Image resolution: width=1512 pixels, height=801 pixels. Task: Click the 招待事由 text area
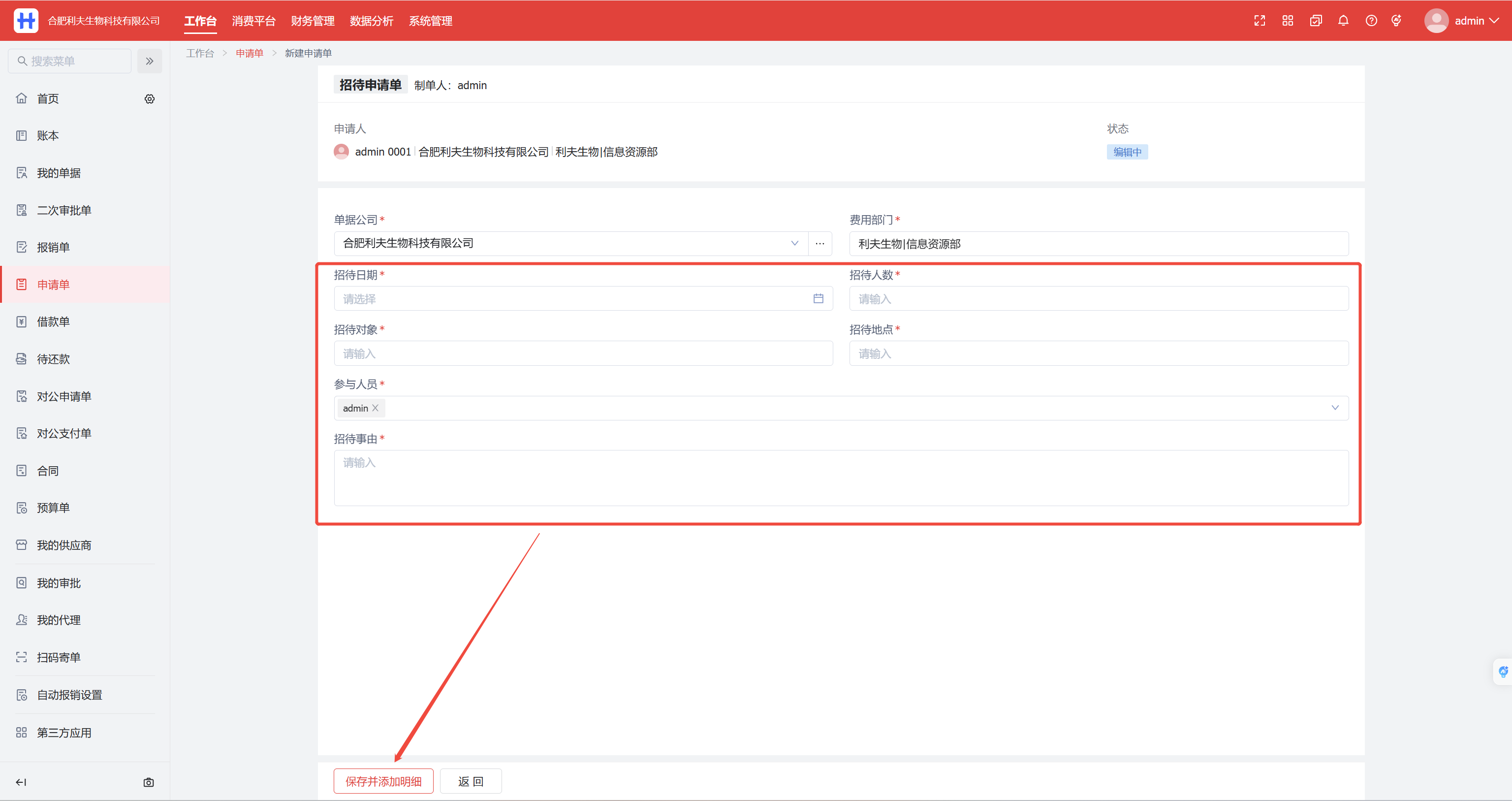click(841, 478)
